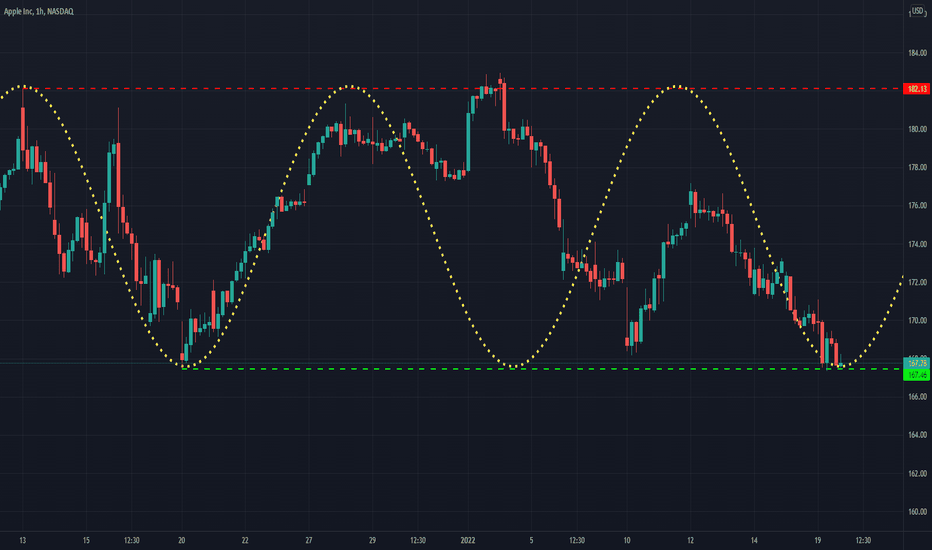Click the 176.00 price scale label
Image resolution: width=932 pixels, height=550 pixels.
coord(917,206)
